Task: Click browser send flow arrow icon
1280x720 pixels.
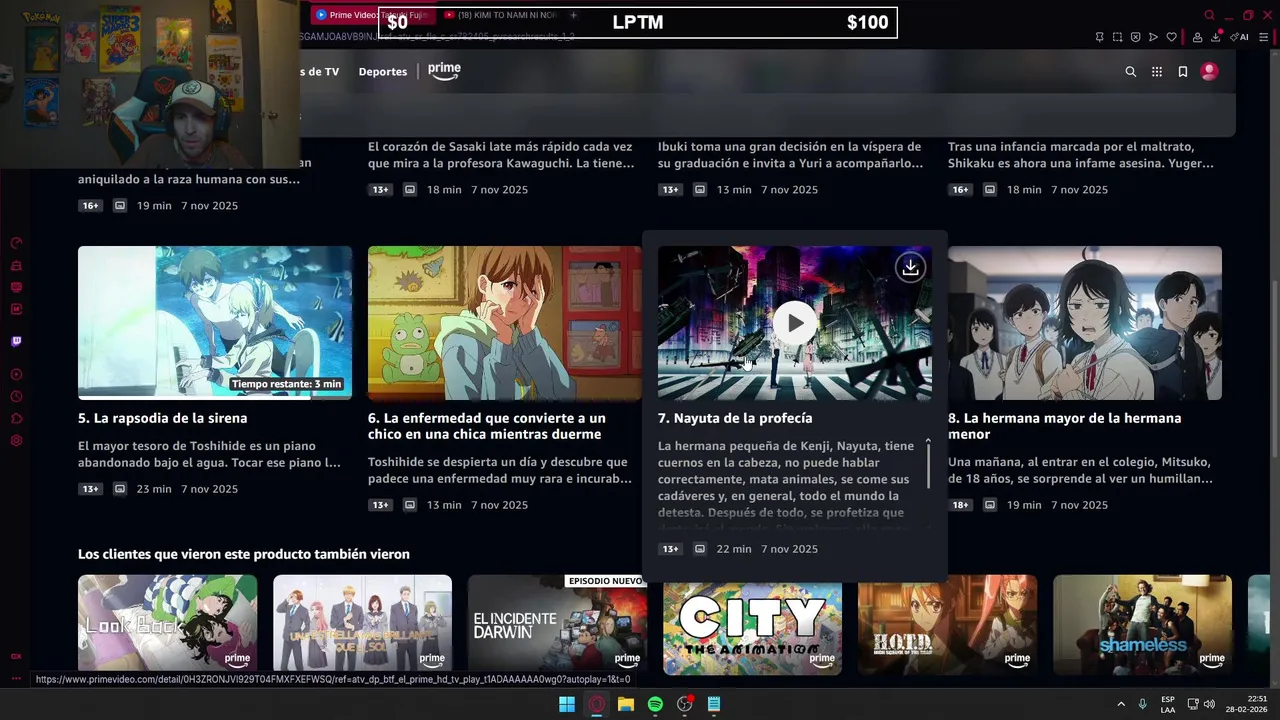Action: tap(1153, 37)
